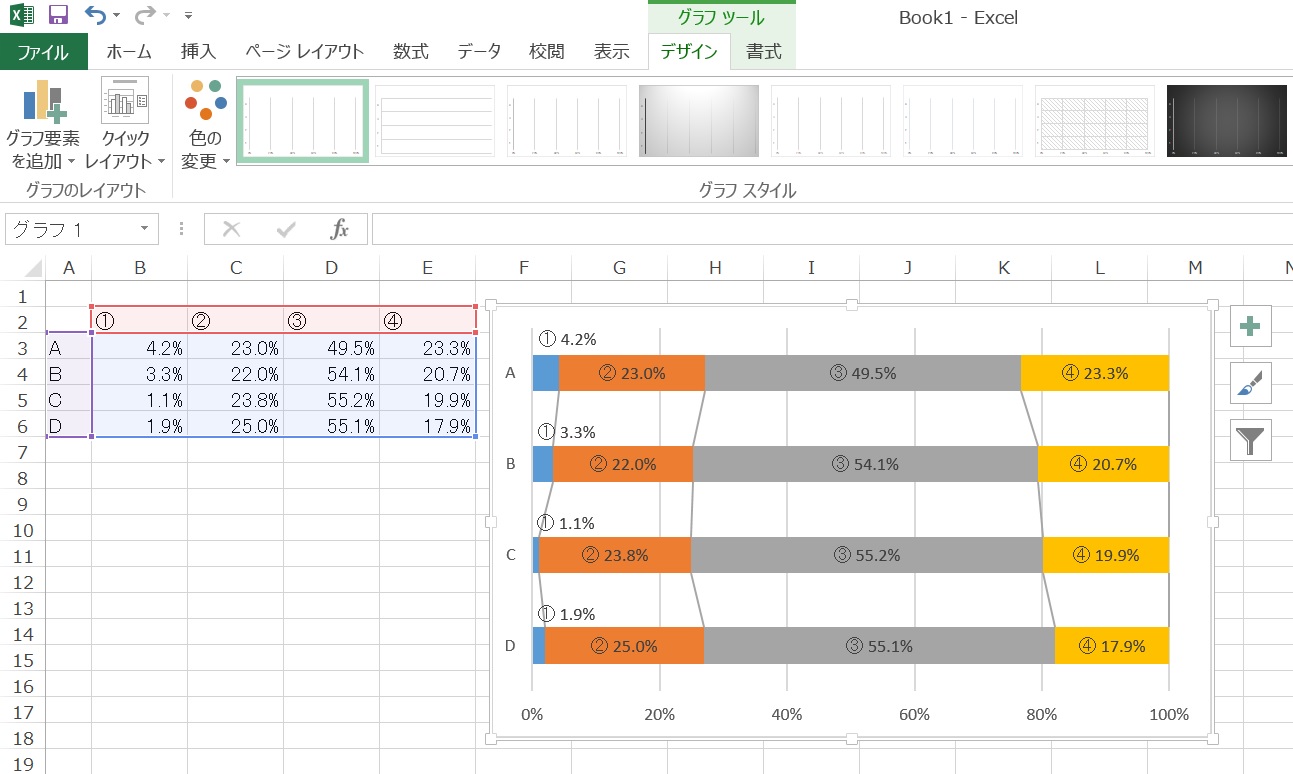Click the green plus Chart Elements button

click(x=1250, y=327)
